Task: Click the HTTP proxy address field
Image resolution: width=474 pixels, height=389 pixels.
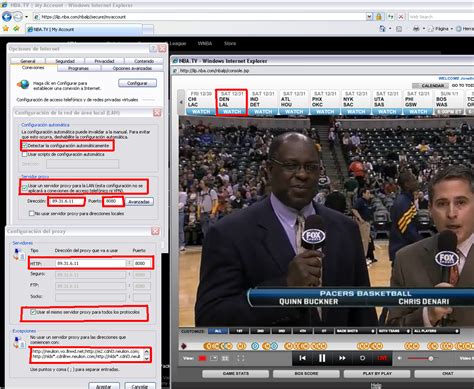Action: (91, 263)
